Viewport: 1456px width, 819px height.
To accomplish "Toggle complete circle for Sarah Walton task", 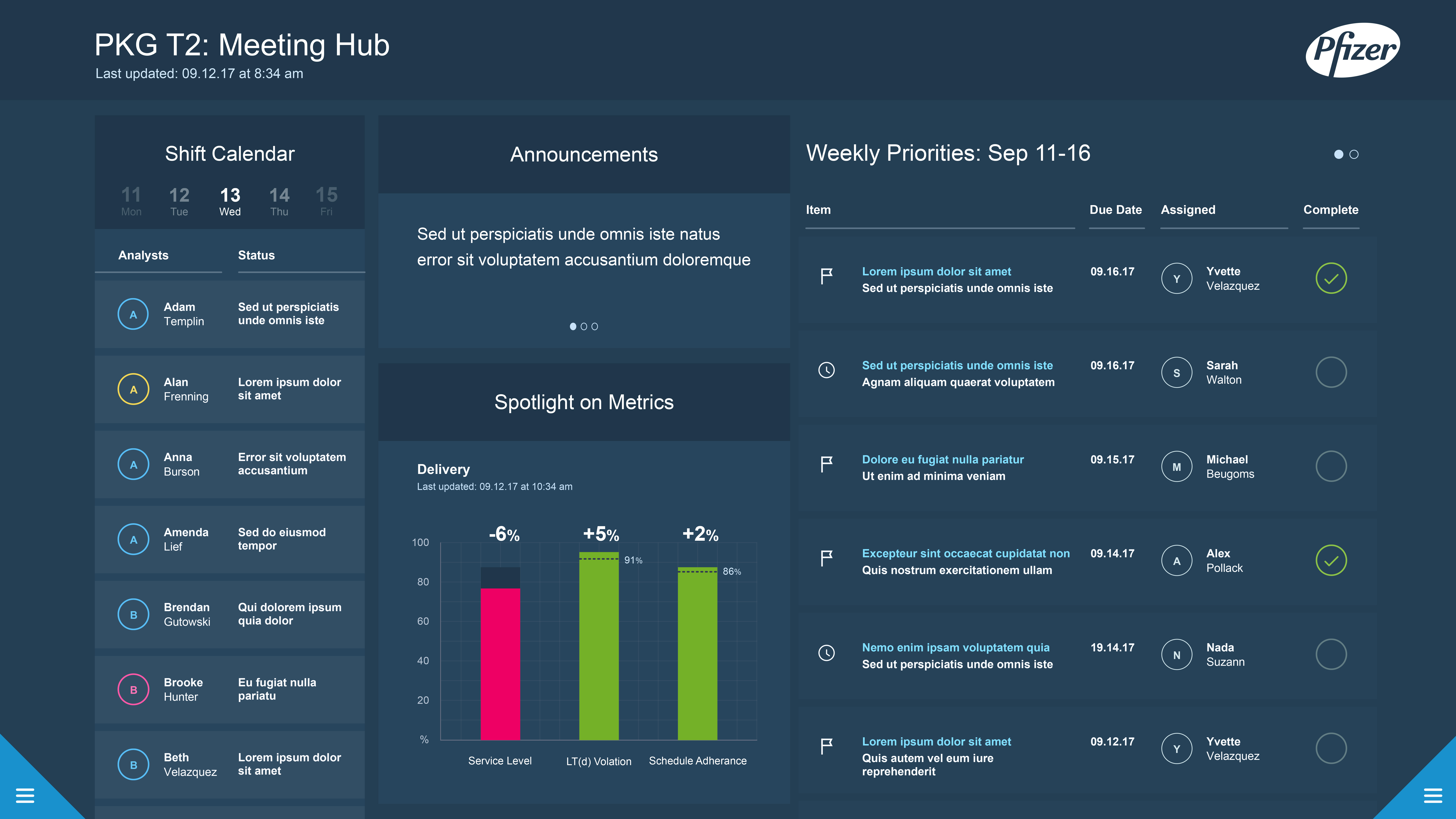I will pyautogui.click(x=1331, y=372).
